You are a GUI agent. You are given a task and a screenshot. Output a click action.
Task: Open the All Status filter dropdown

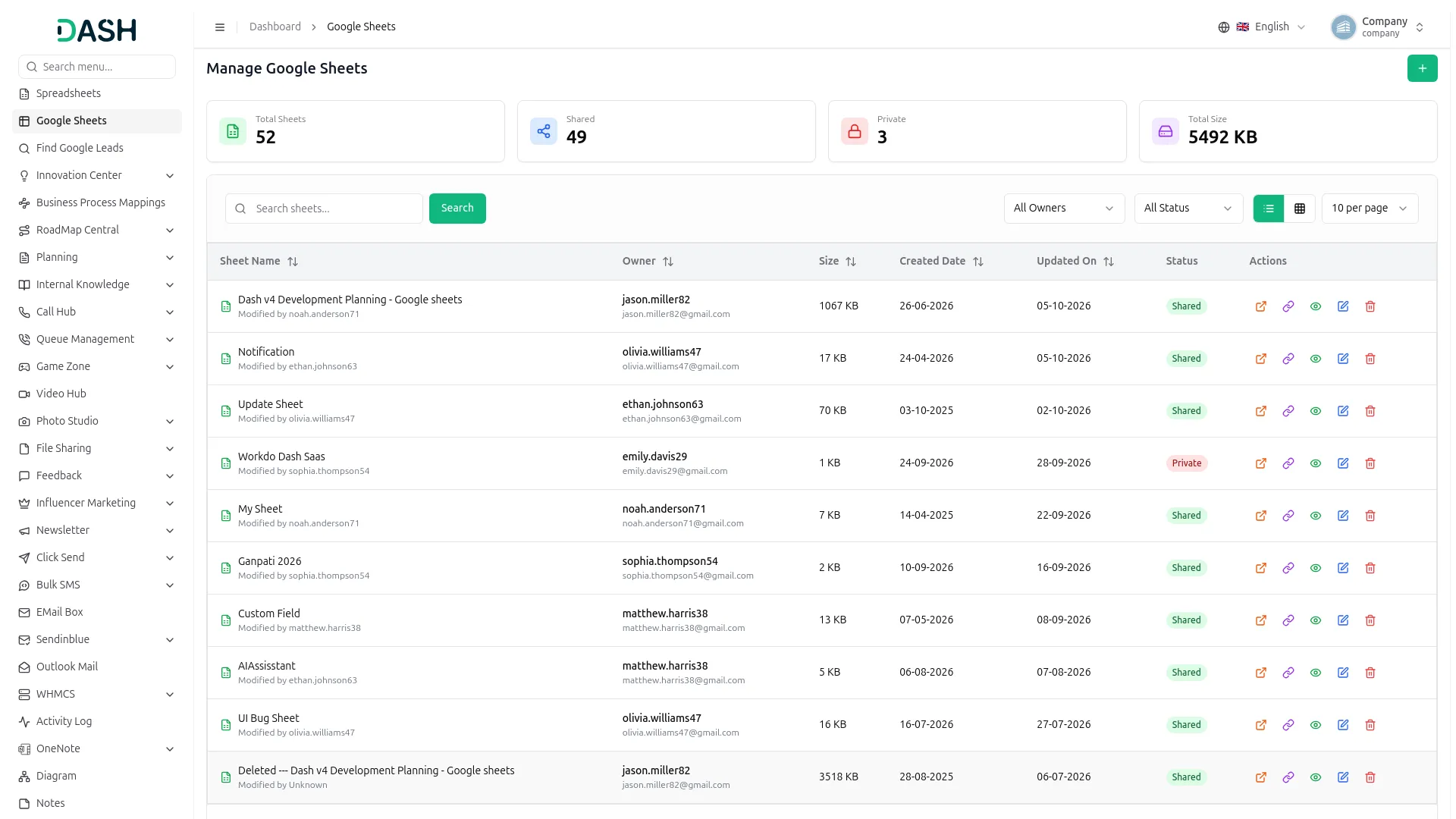click(x=1188, y=209)
